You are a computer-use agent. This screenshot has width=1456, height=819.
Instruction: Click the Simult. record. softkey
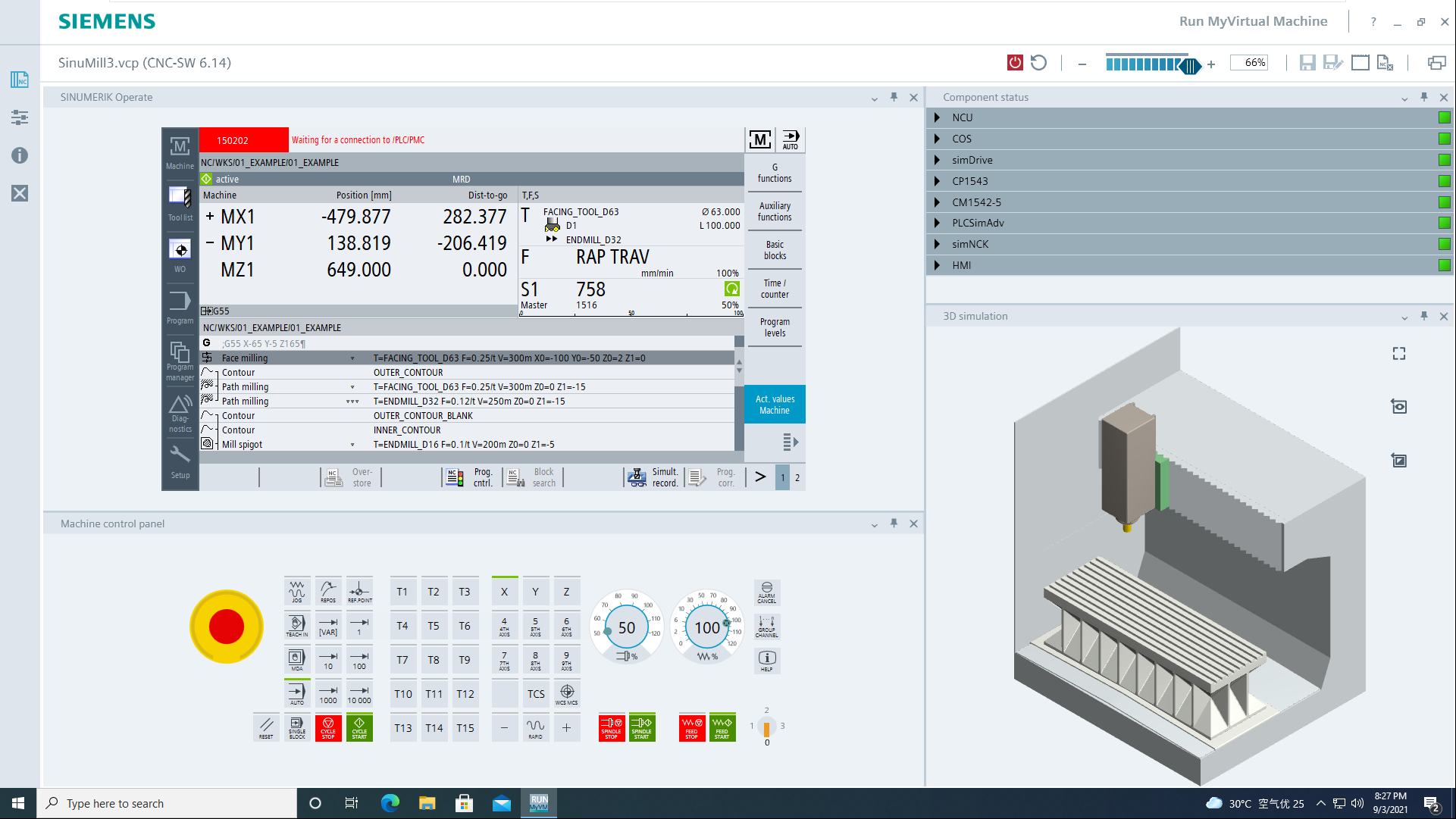[x=654, y=477]
